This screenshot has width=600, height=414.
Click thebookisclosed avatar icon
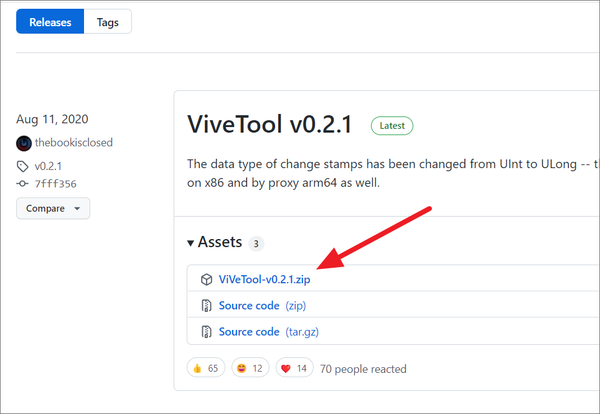(x=24, y=144)
